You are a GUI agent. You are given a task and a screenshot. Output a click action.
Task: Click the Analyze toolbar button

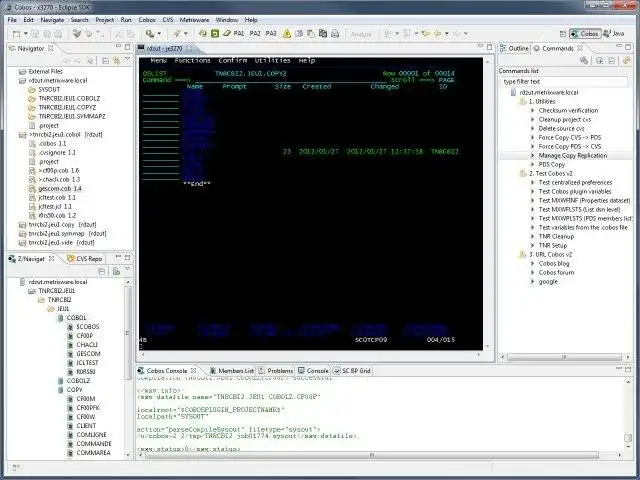point(361,34)
